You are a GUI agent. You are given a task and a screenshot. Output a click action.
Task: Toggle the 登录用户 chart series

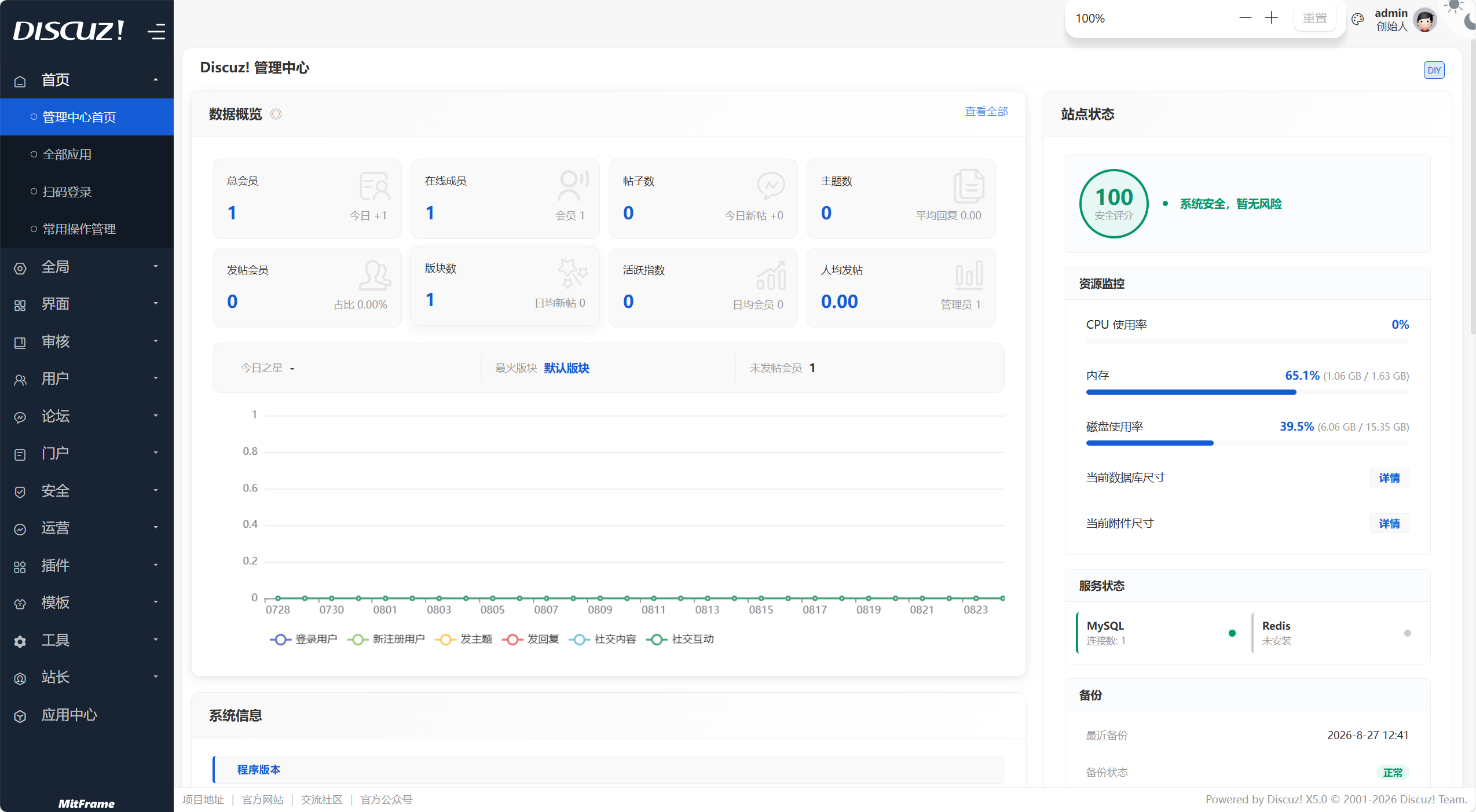tap(303, 639)
